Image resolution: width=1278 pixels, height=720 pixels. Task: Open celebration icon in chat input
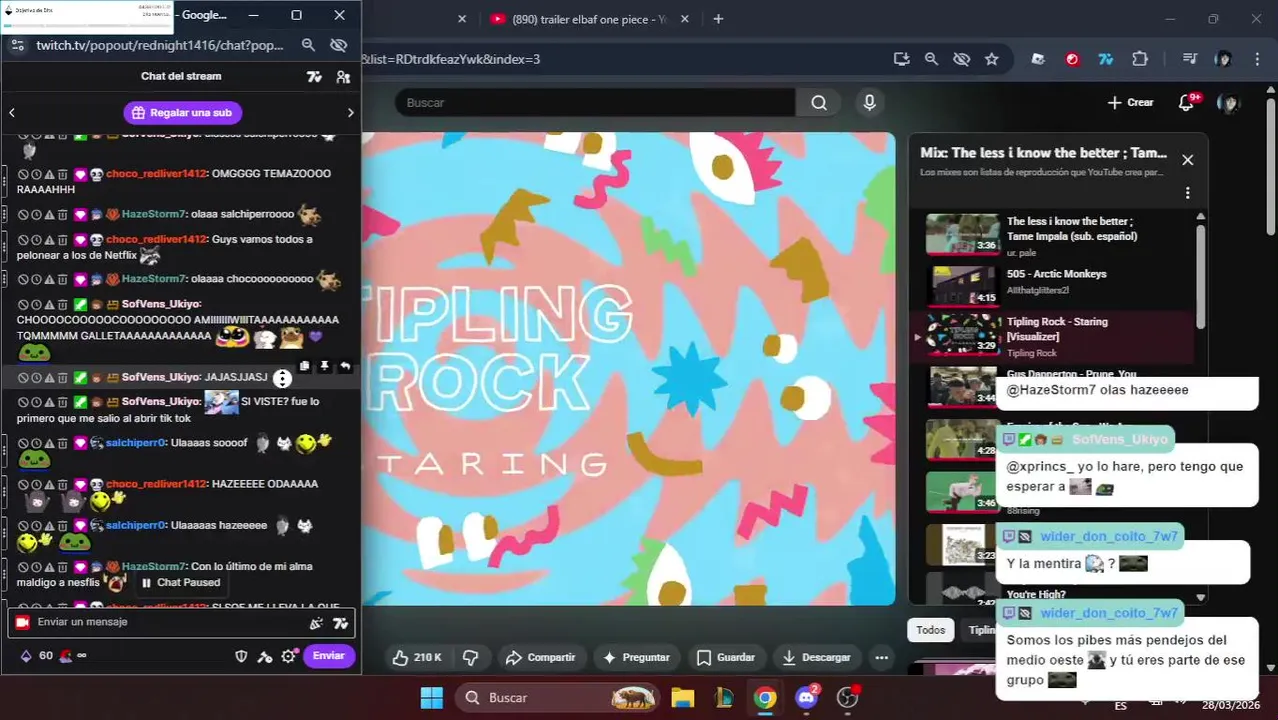click(x=316, y=623)
